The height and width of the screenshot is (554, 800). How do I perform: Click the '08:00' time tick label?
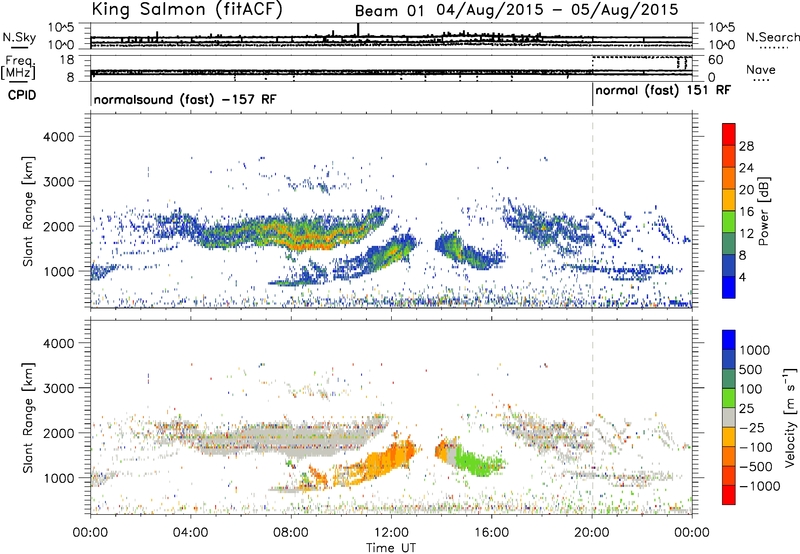click(x=291, y=533)
